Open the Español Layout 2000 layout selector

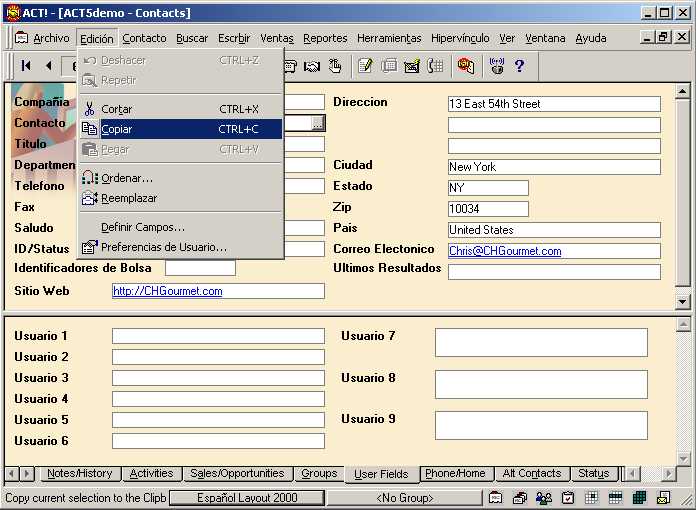(x=247, y=498)
